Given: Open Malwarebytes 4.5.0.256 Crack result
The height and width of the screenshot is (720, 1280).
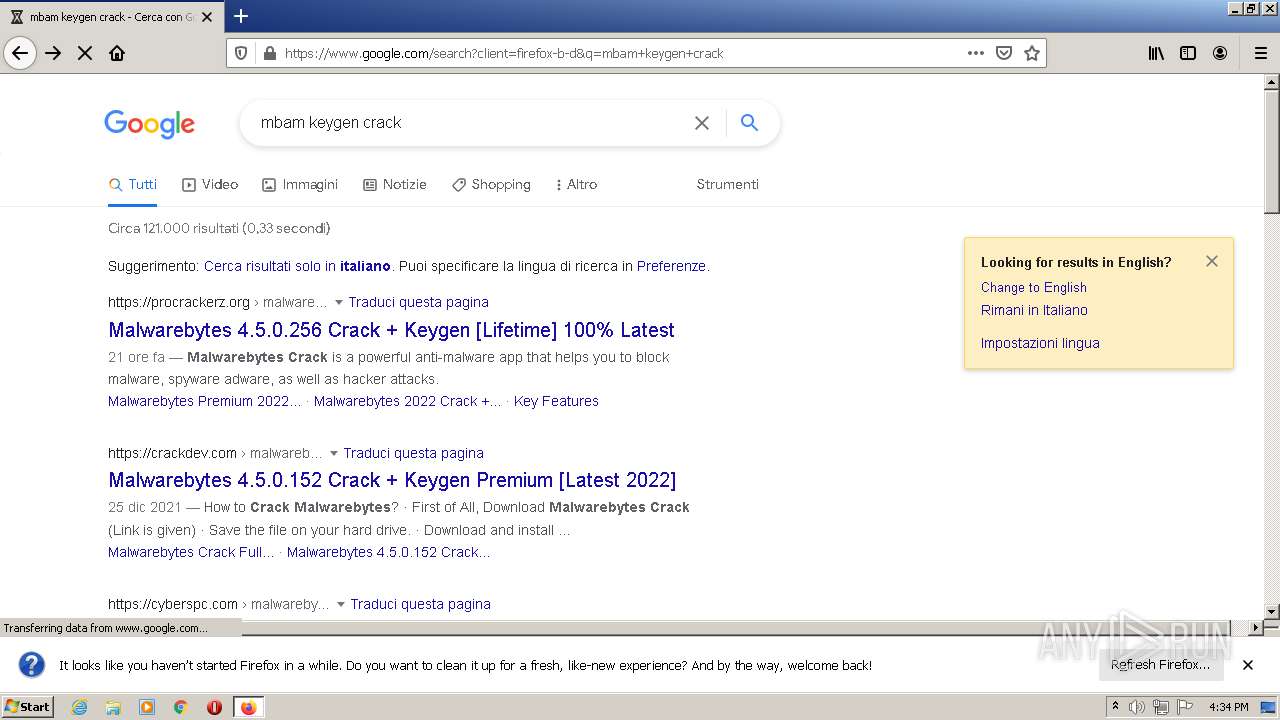Looking at the screenshot, I should tap(391, 330).
